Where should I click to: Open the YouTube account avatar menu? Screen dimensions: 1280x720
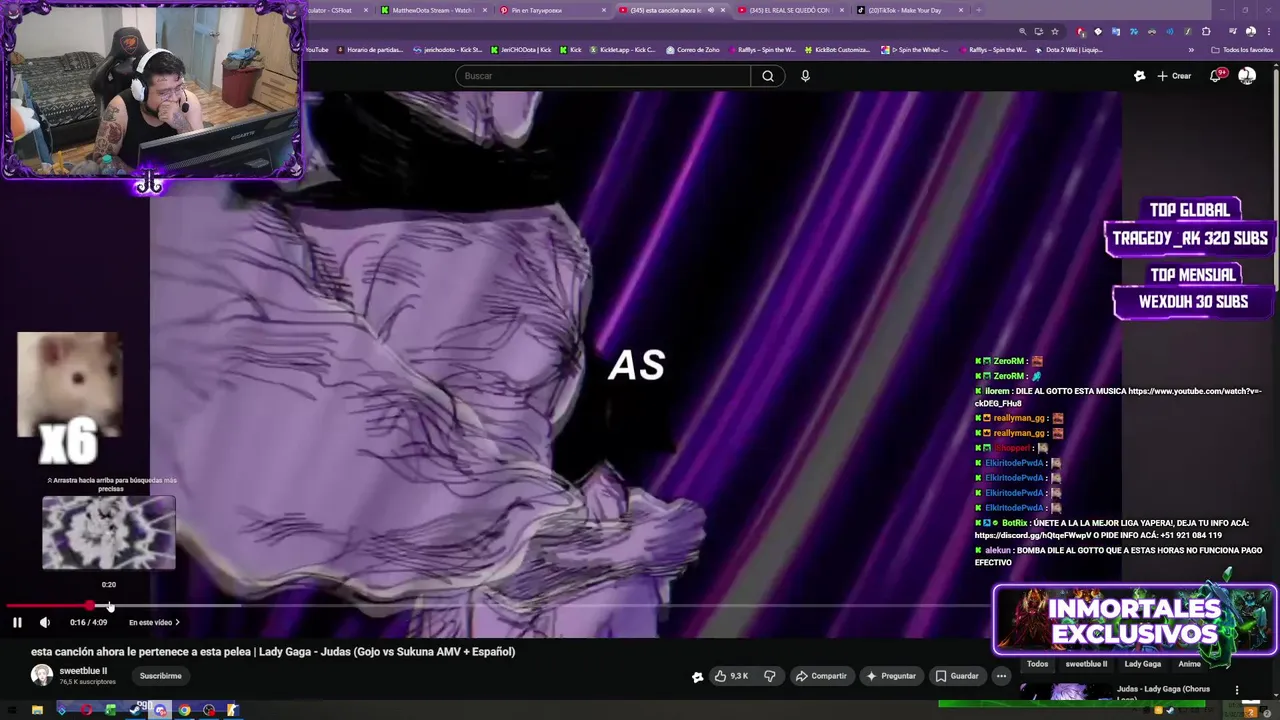[1247, 76]
